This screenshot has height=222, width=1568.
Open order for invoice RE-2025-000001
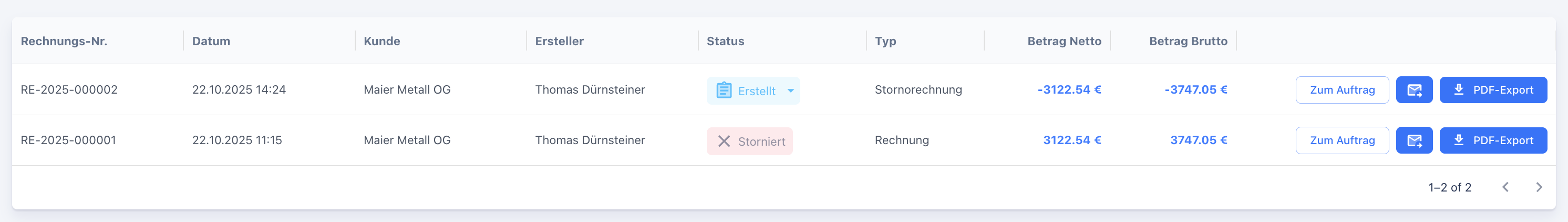pos(1342,141)
